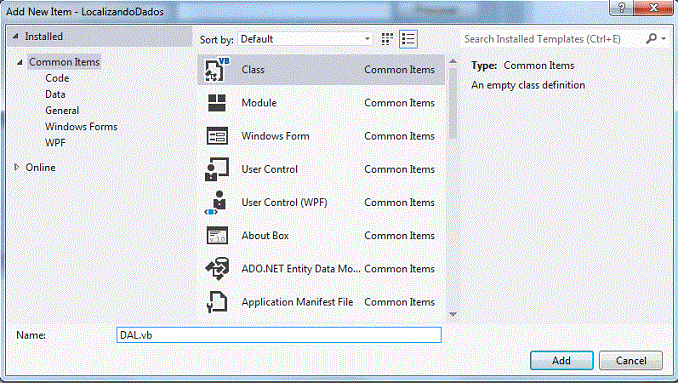Viewport: 678px width, 383px height.
Task: Select the Data category
Action: click(x=55, y=94)
